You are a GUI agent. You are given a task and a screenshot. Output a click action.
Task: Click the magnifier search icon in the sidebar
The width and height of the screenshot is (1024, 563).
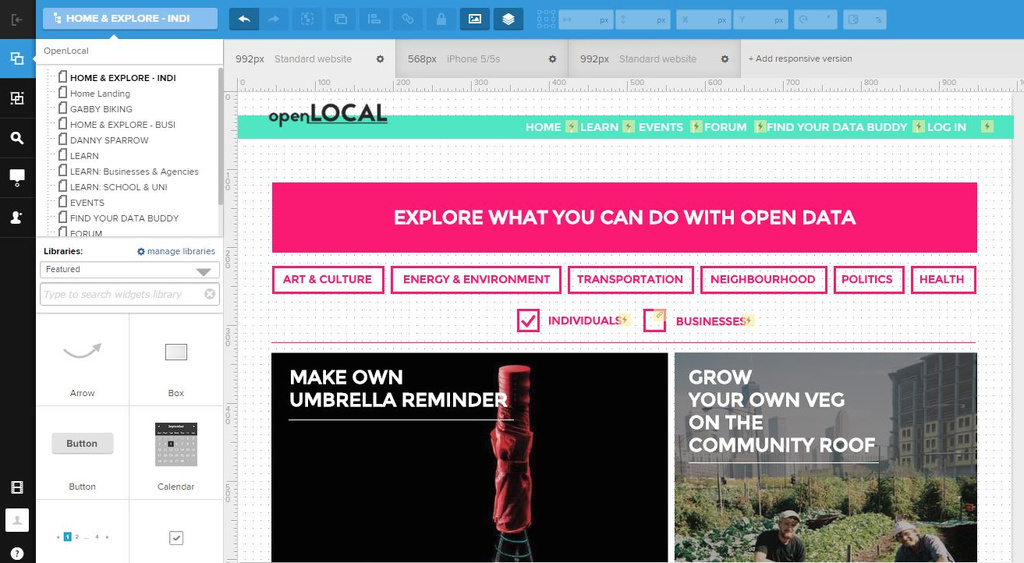[x=17, y=138]
